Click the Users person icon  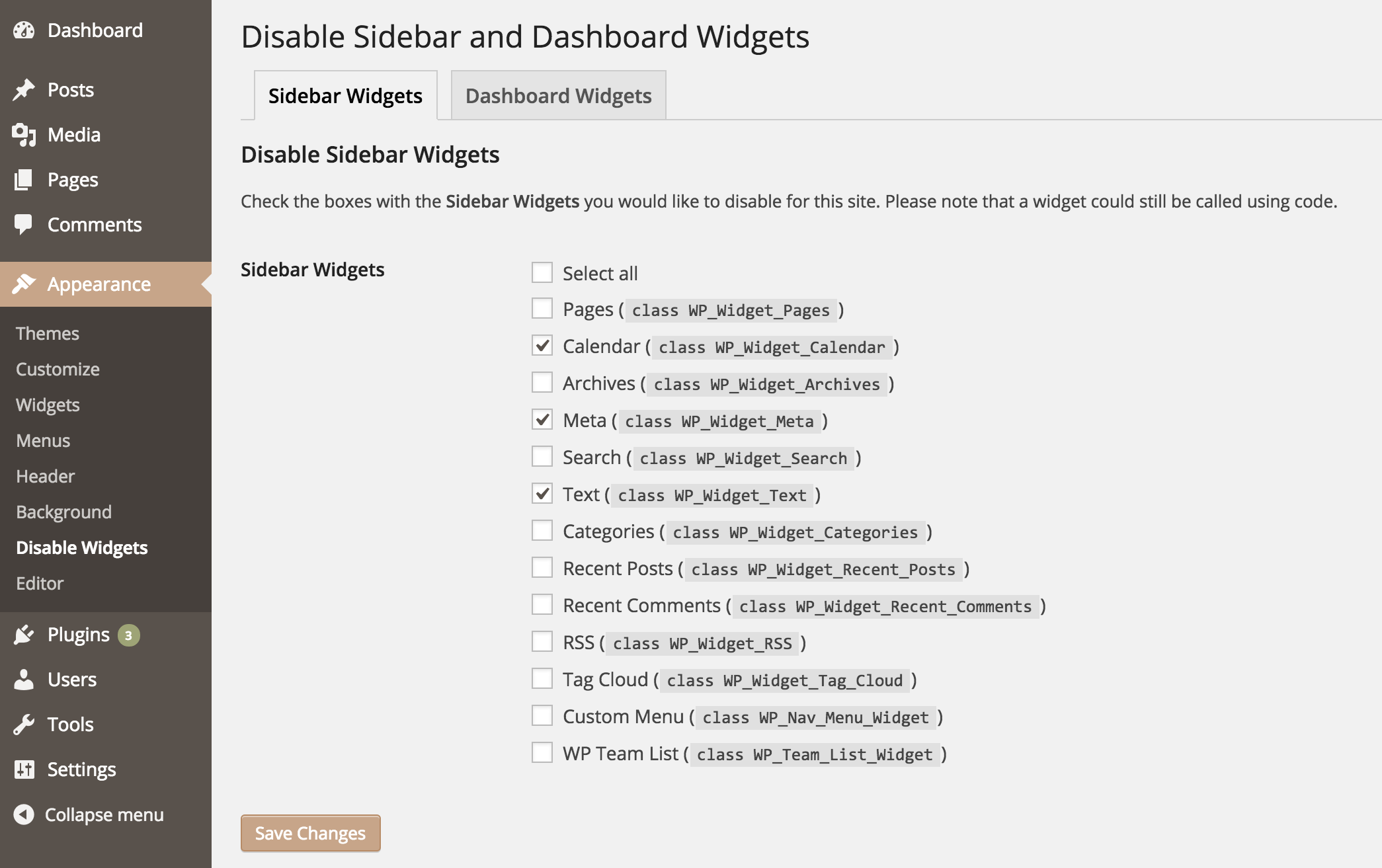(x=24, y=680)
